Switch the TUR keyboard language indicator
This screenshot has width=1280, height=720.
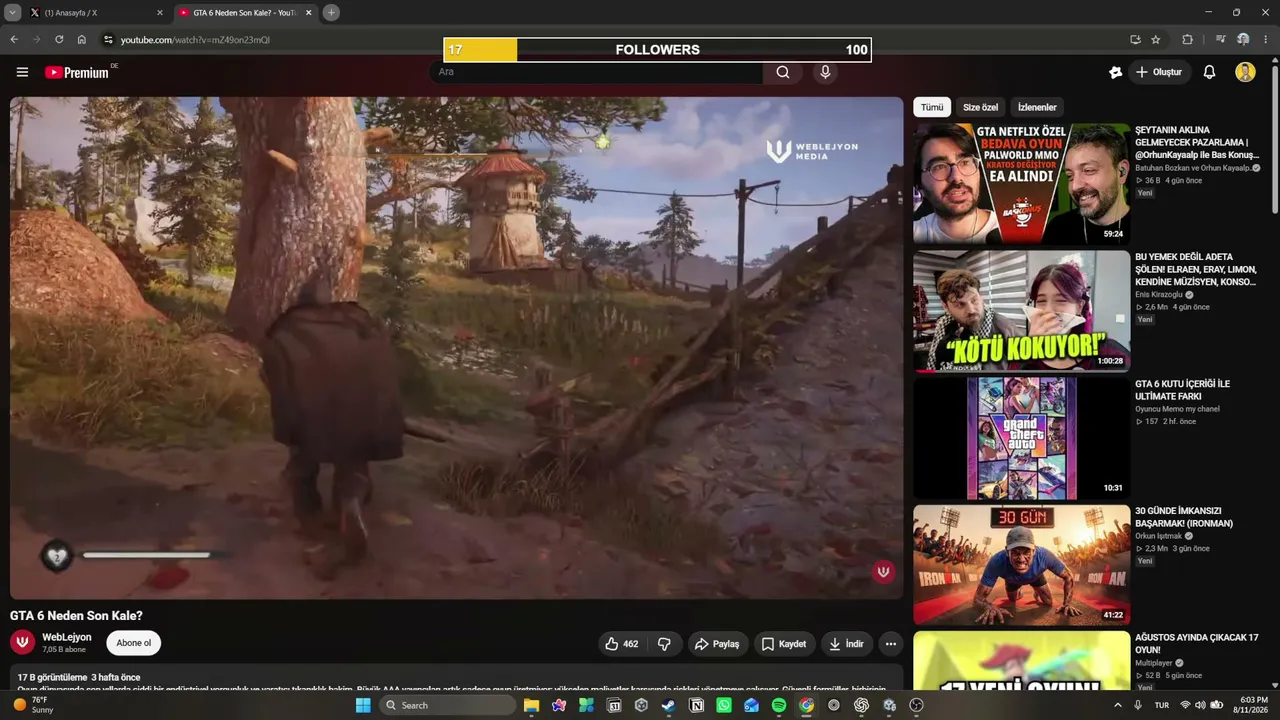pyautogui.click(x=1162, y=705)
